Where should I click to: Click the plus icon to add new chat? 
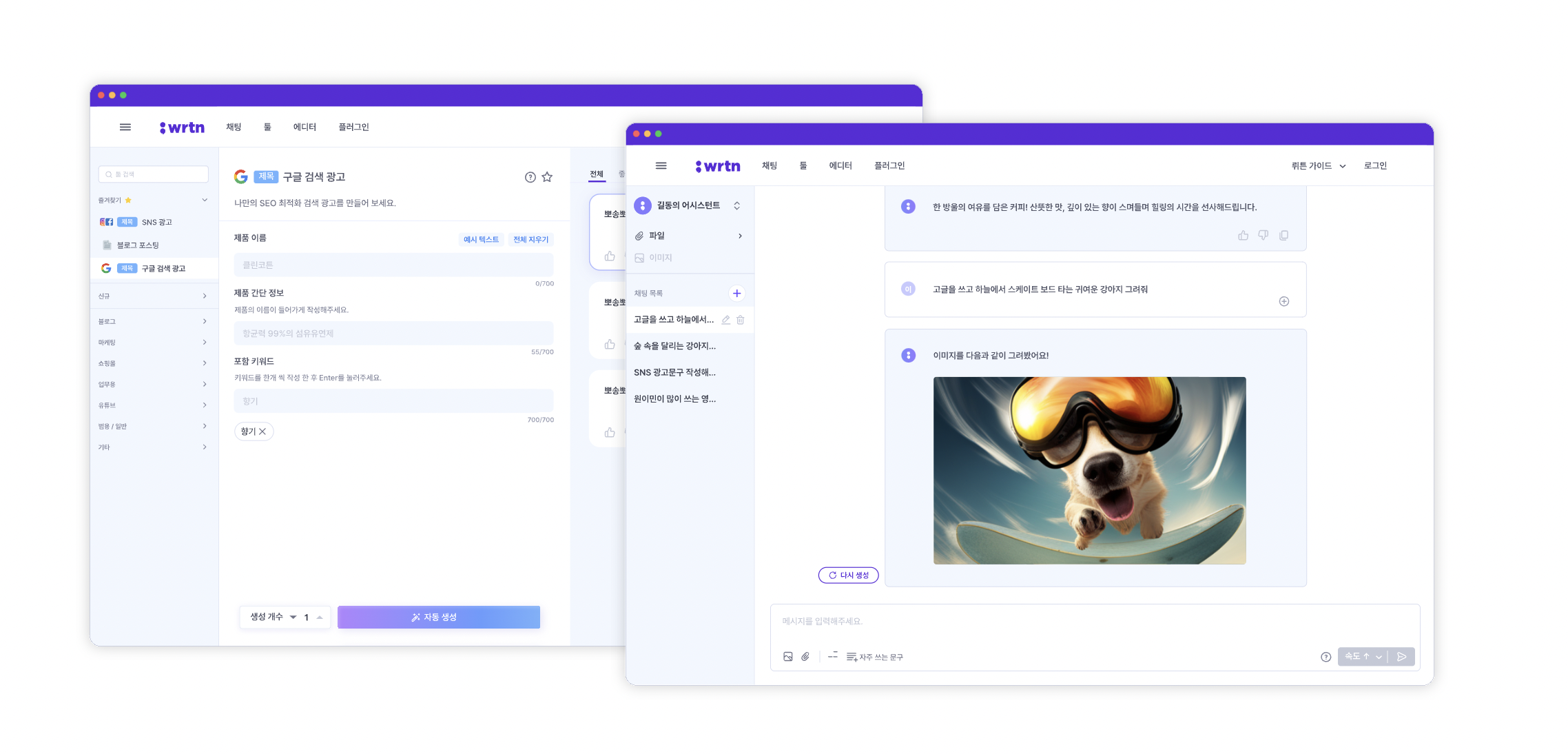(736, 294)
